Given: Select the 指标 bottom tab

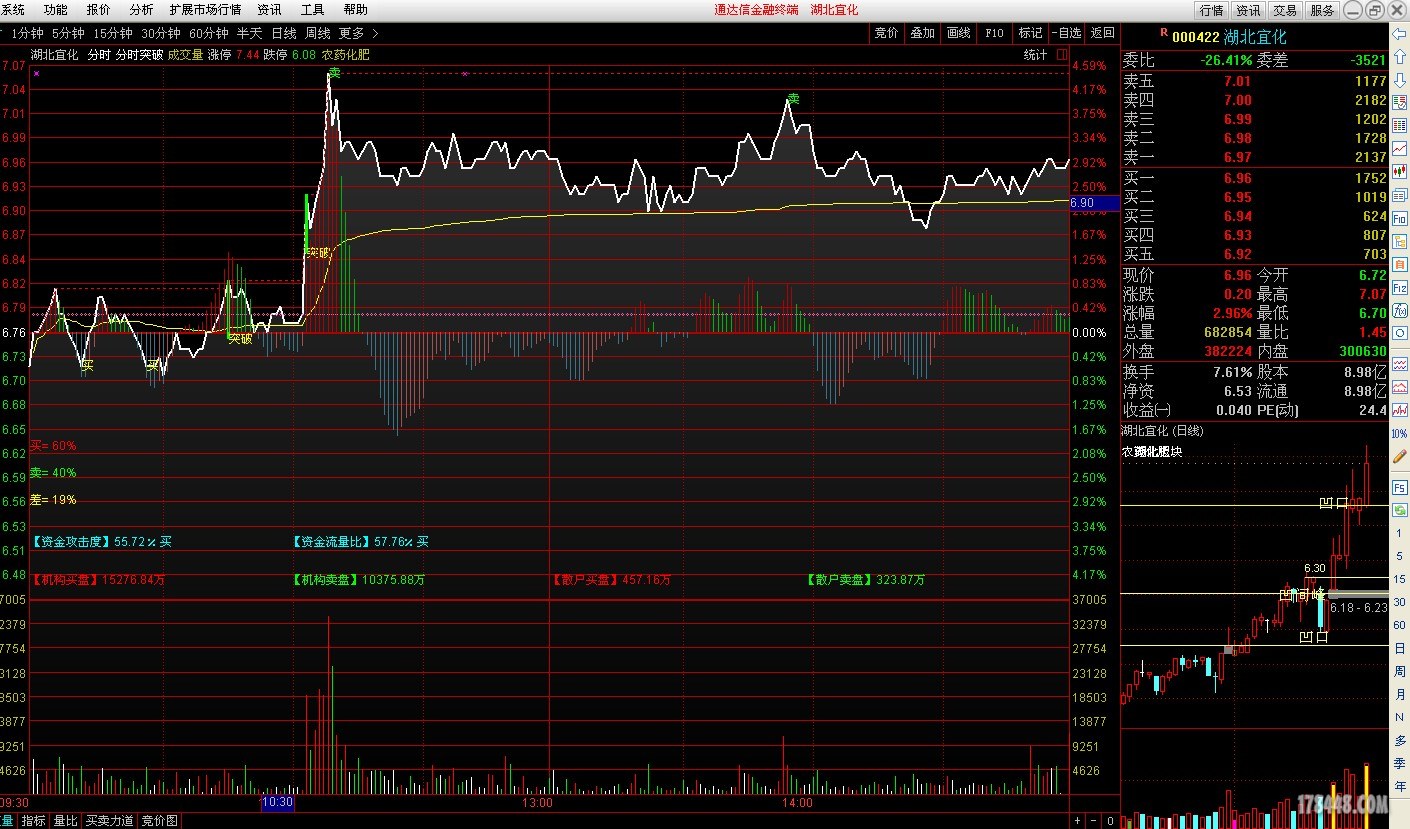Looking at the screenshot, I should [34, 821].
